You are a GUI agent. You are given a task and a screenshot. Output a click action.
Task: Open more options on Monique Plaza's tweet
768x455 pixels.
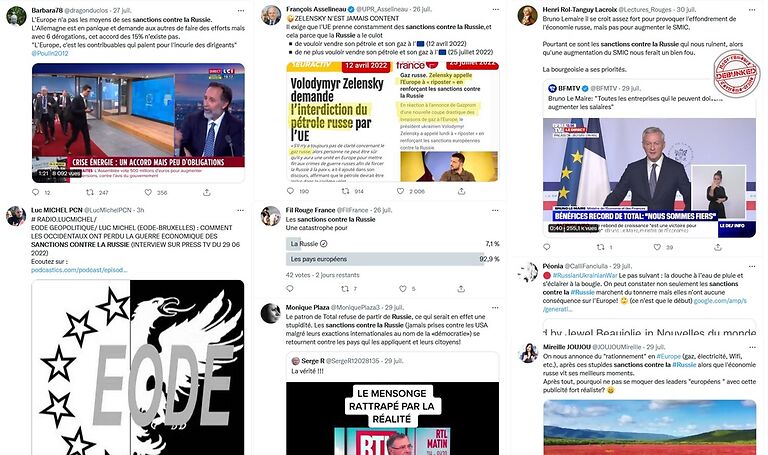pyautogui.click(x=495, y=308)
